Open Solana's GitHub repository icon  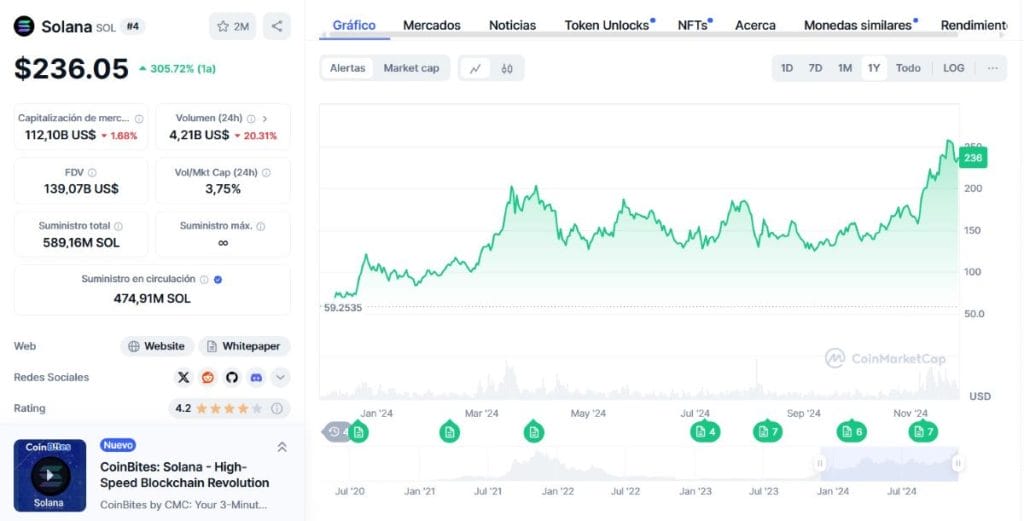232,377
